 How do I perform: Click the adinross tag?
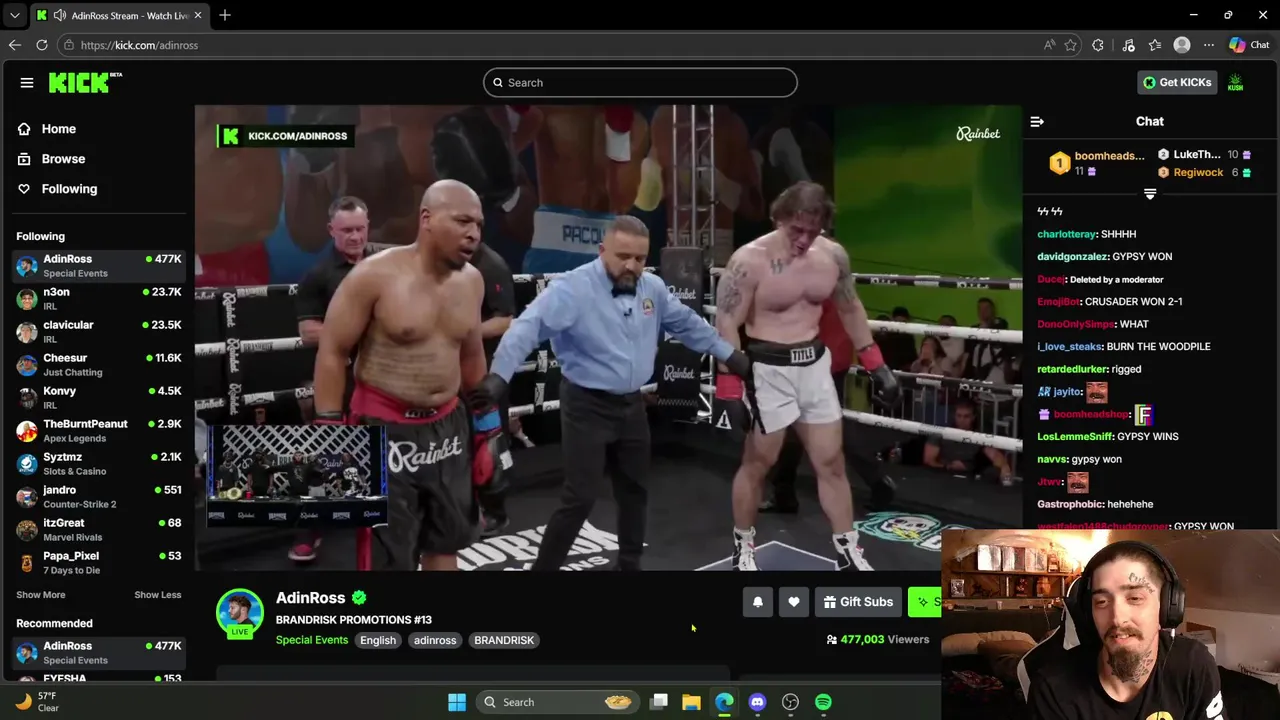coord(435,640)
